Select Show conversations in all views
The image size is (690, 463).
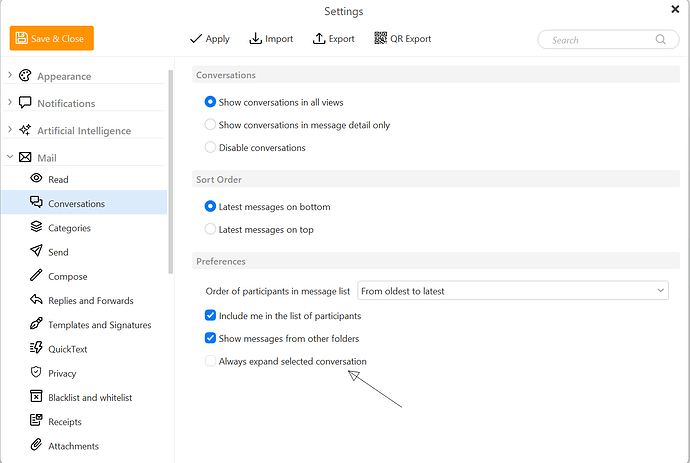tap(210, 102)
